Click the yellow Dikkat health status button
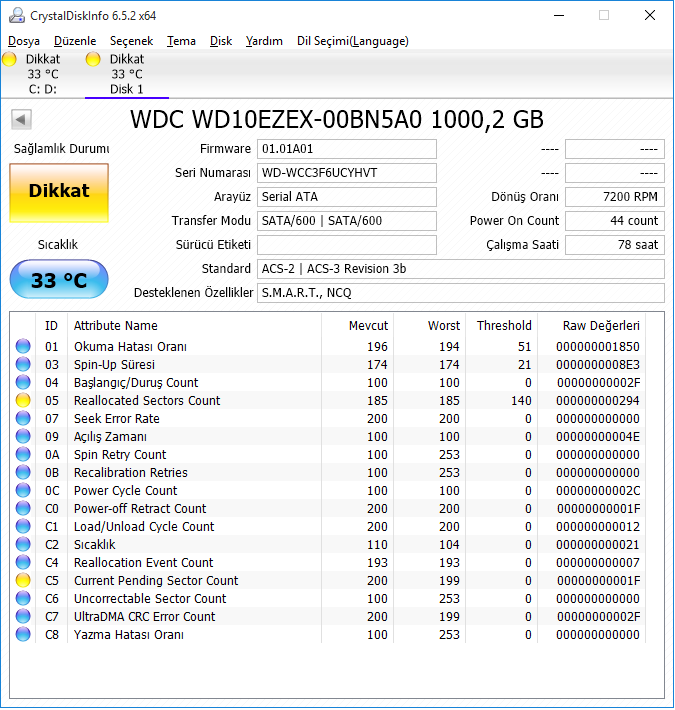 [x=59, y=193]
